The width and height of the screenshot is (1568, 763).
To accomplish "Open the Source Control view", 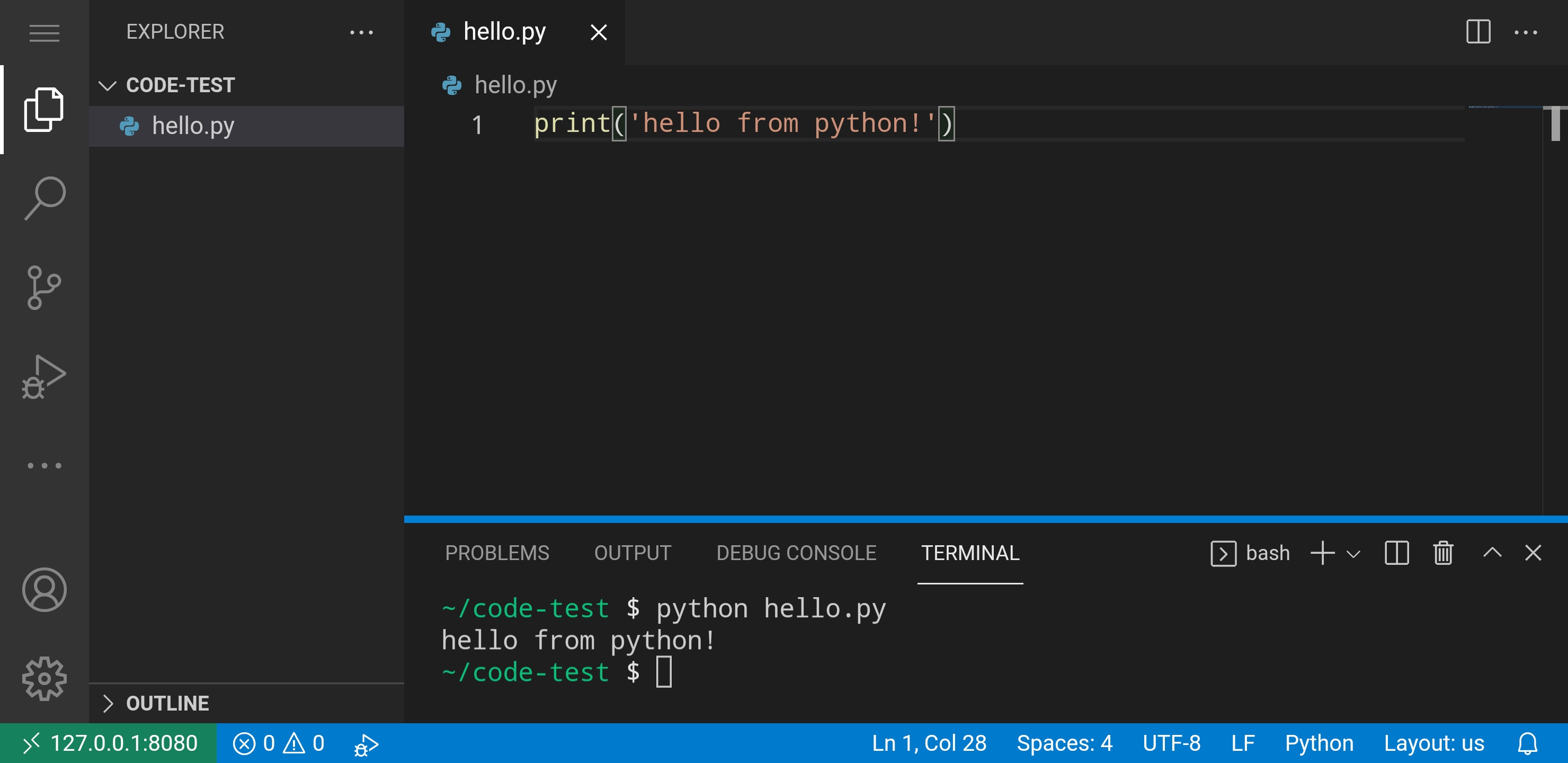I will click(x=44, y=287).
